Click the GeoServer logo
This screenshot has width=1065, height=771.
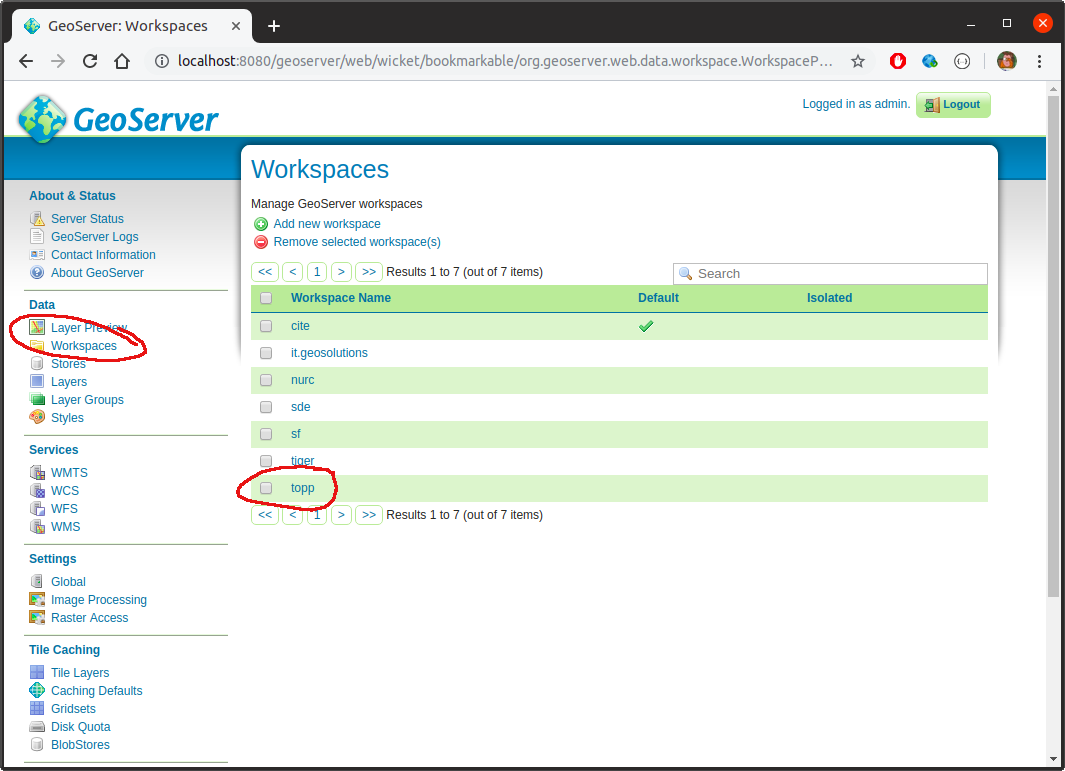point(118,119)
